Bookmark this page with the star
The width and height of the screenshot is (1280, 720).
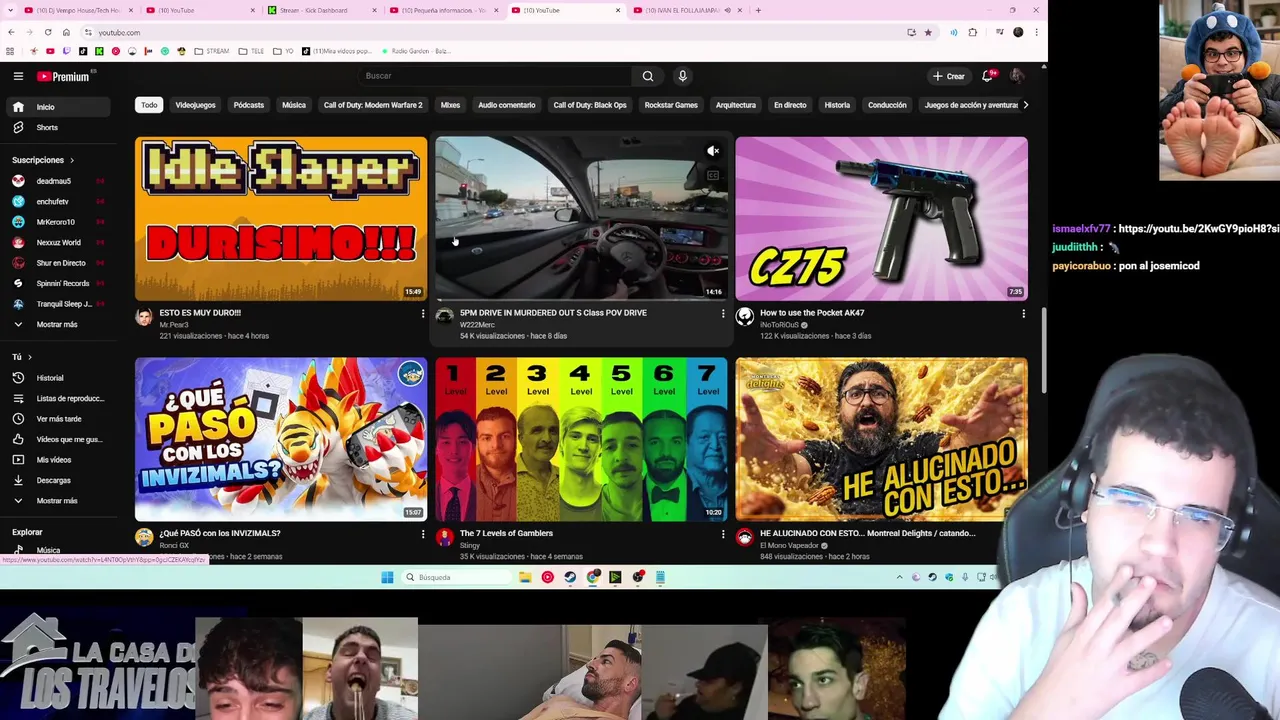(x=928, y=33)
